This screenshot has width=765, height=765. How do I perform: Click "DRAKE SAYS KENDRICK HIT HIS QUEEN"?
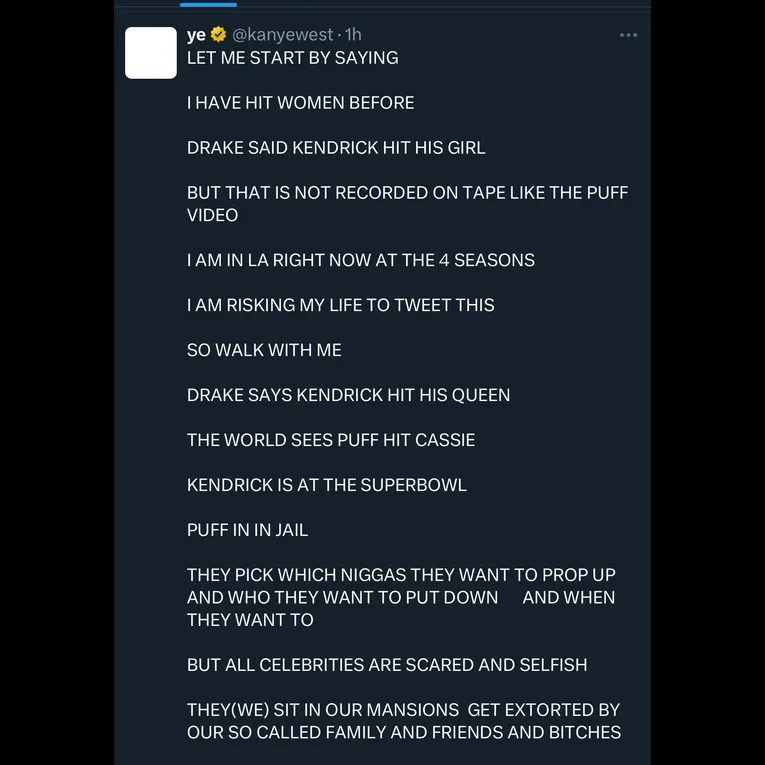click(x=348, y=395)
